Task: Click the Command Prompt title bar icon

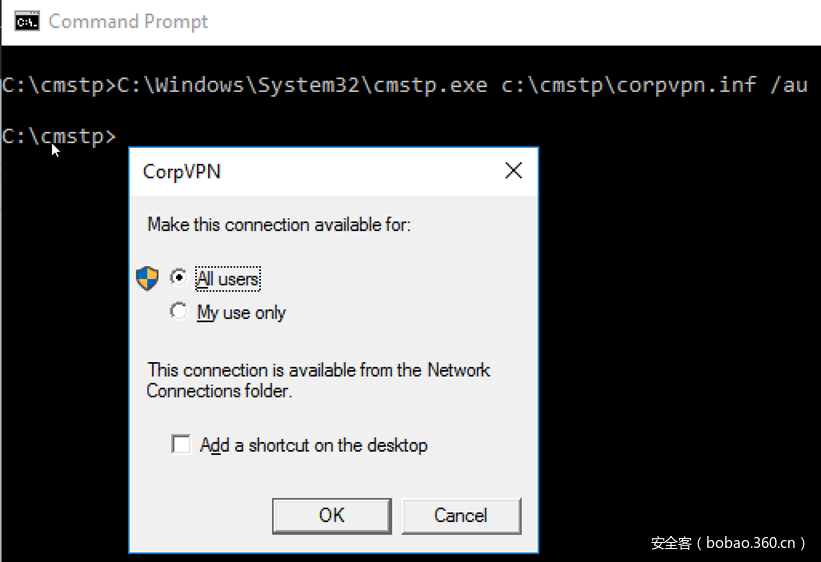Action: [x=27, y=21]
